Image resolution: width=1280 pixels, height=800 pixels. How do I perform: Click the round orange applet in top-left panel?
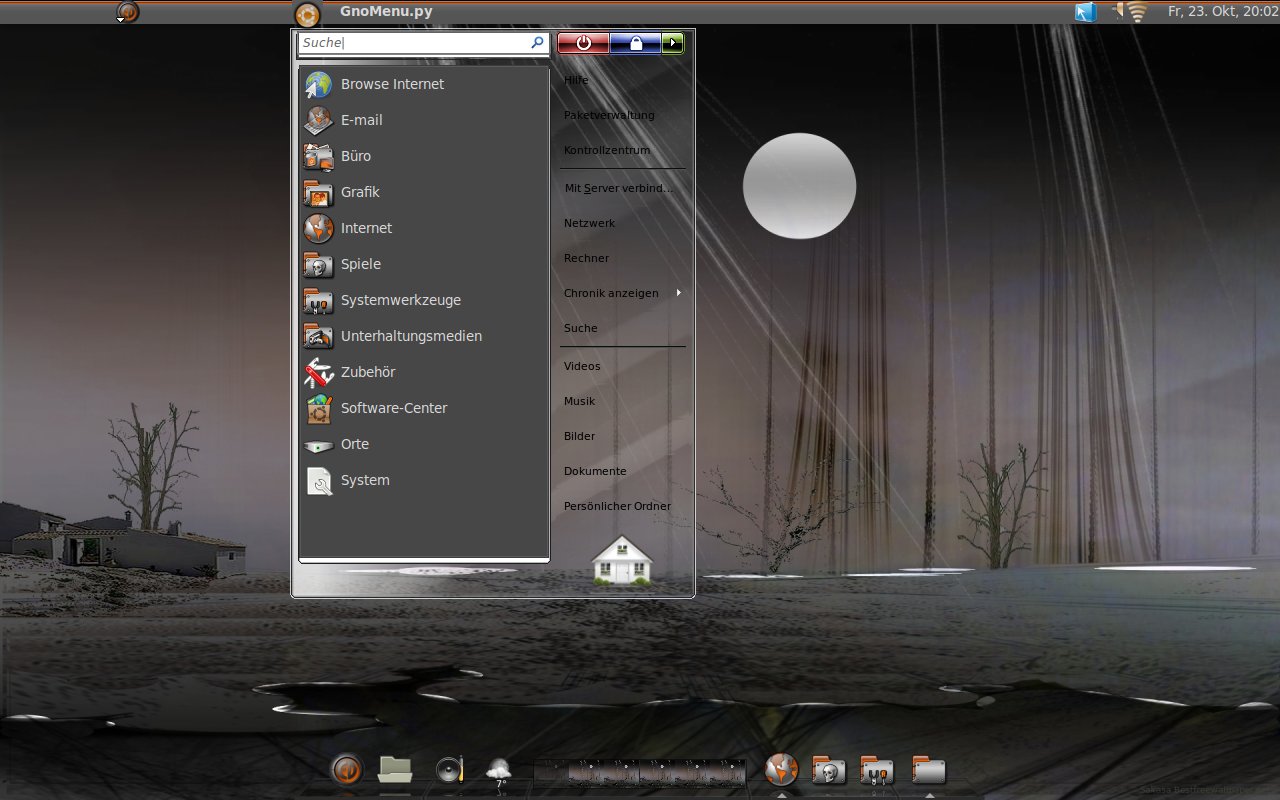(x=127, y=12)
